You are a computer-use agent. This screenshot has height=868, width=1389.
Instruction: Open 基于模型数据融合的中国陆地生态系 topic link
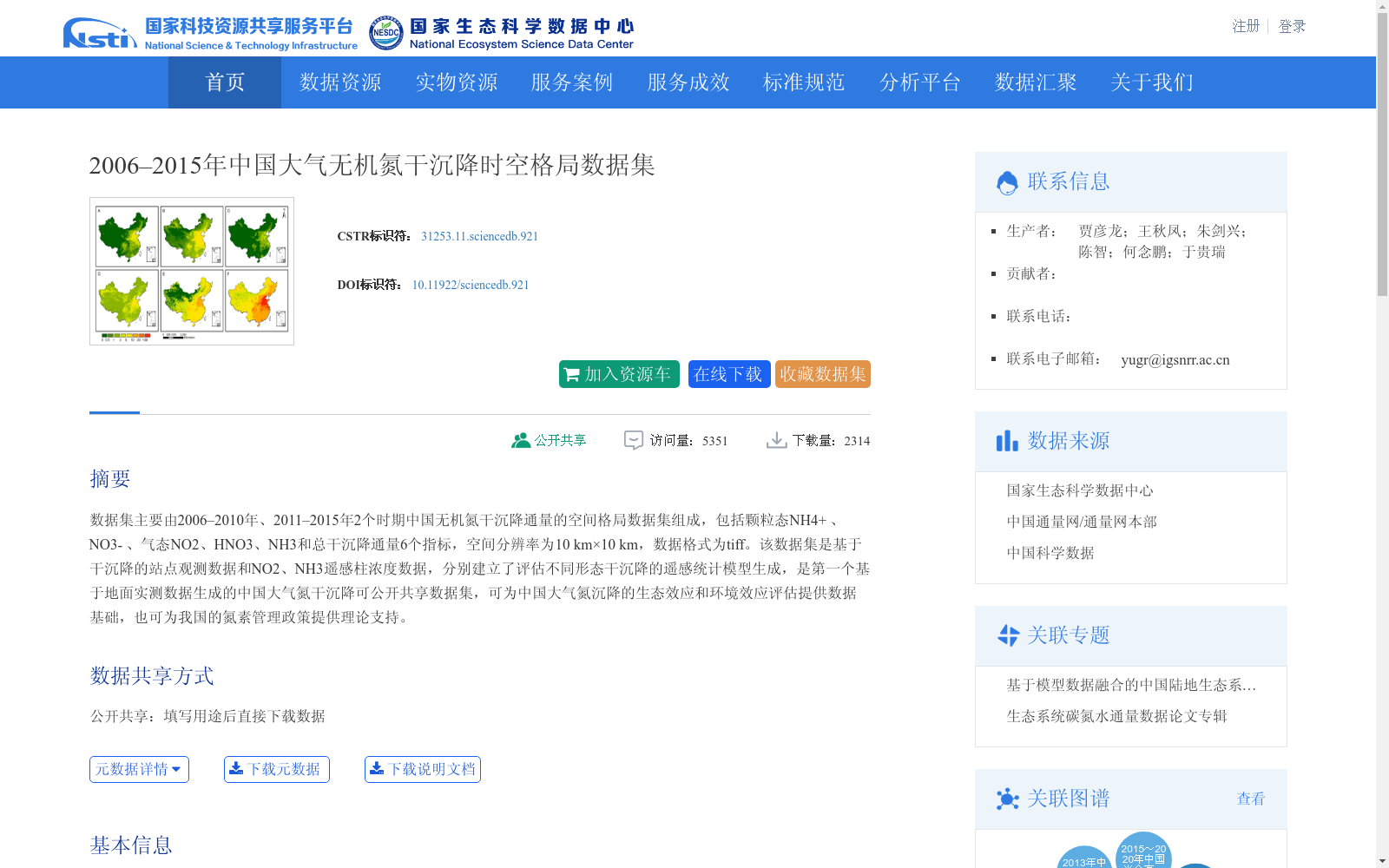[1131, 685]
